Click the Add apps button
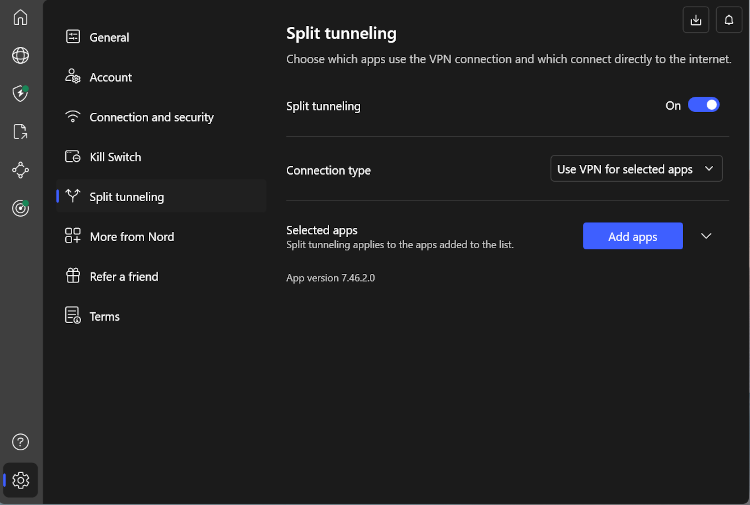 pyautogui.click(x=633, y=236)
